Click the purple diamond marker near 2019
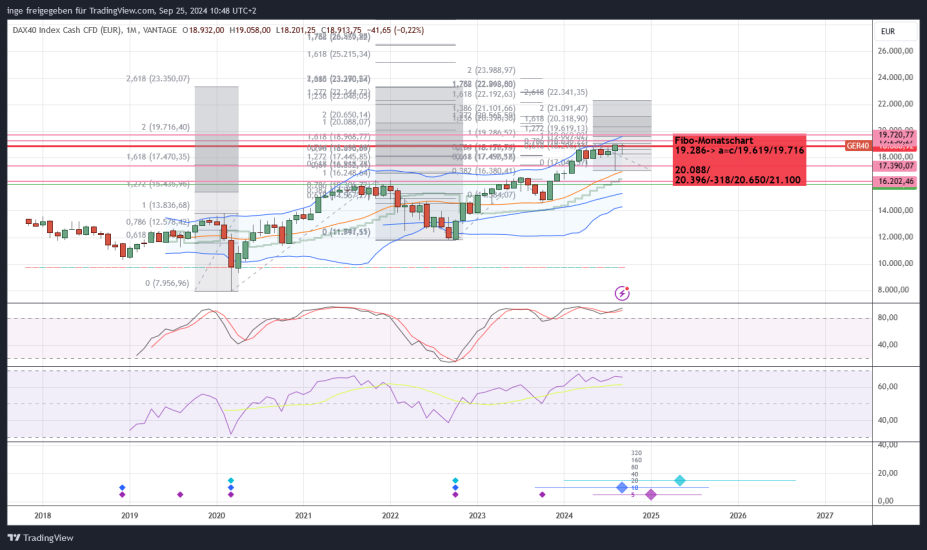Image resolution: width=927 pixels, height=550 pixels. 122,494
